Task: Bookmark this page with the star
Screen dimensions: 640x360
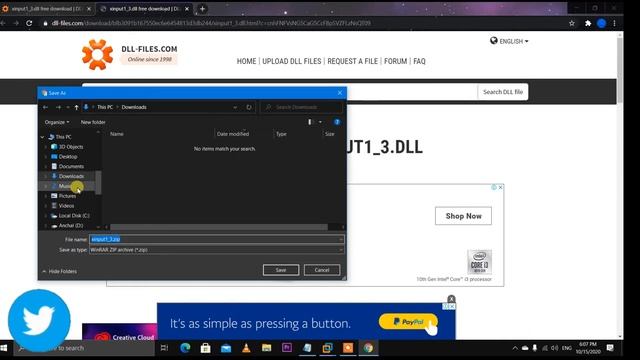Action: click(572, 23)
